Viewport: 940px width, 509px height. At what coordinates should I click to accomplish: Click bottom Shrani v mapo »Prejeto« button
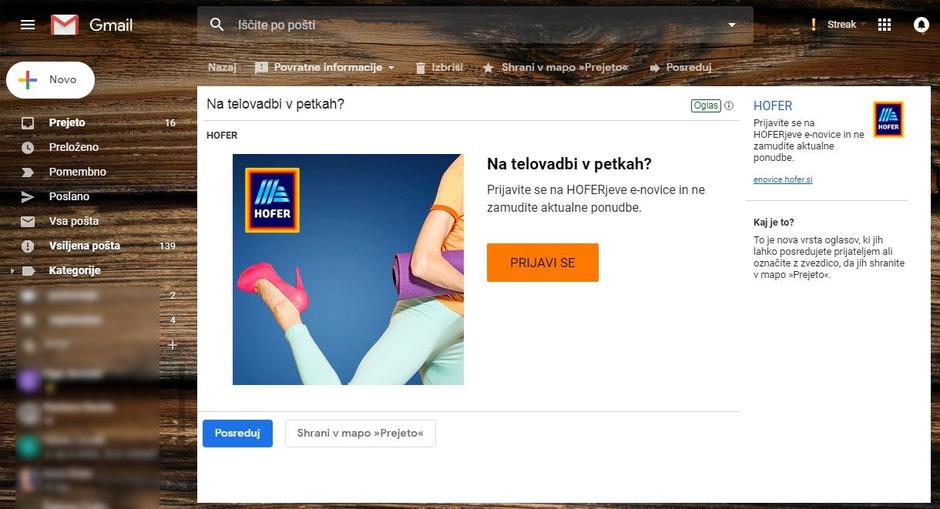coord(360,433)
